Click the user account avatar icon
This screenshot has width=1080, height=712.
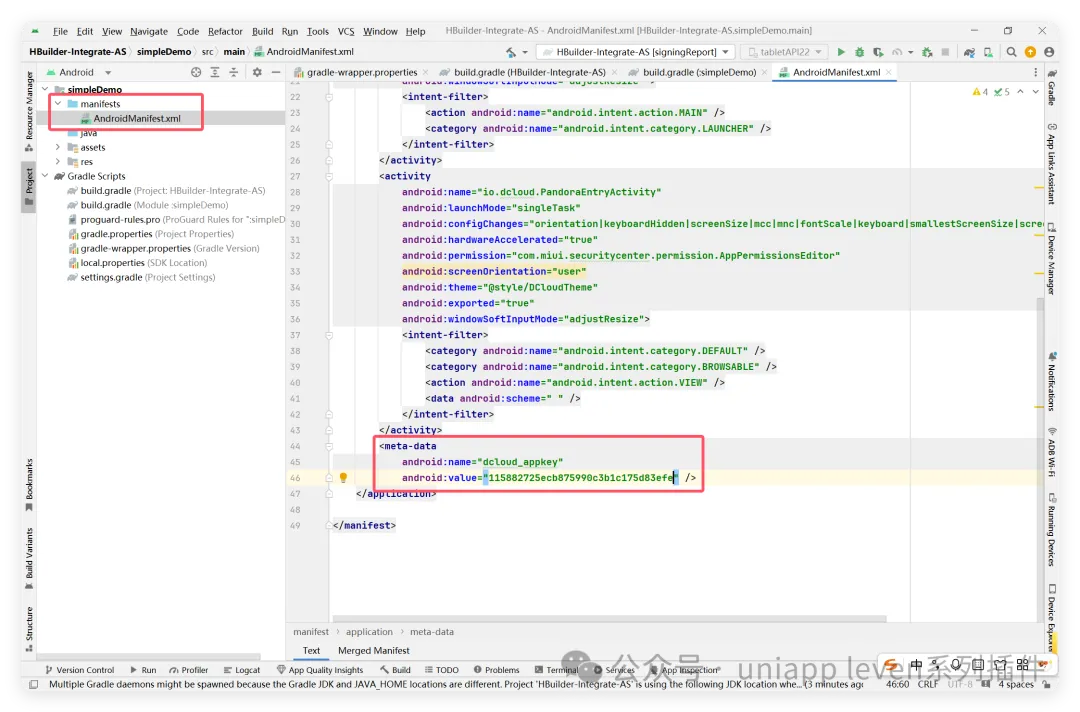pos(1049,52)
